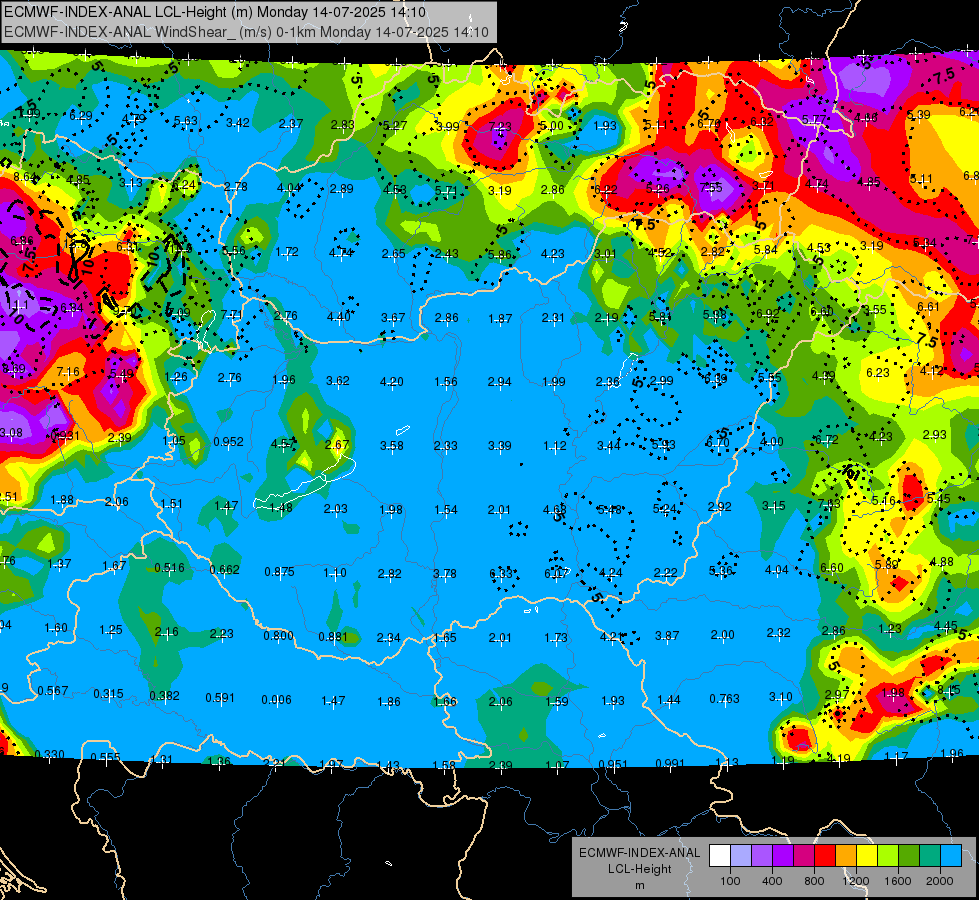Click the wind shear value 0.591
The height and width of the screenshot is (900, 979).
coord(220,698)
